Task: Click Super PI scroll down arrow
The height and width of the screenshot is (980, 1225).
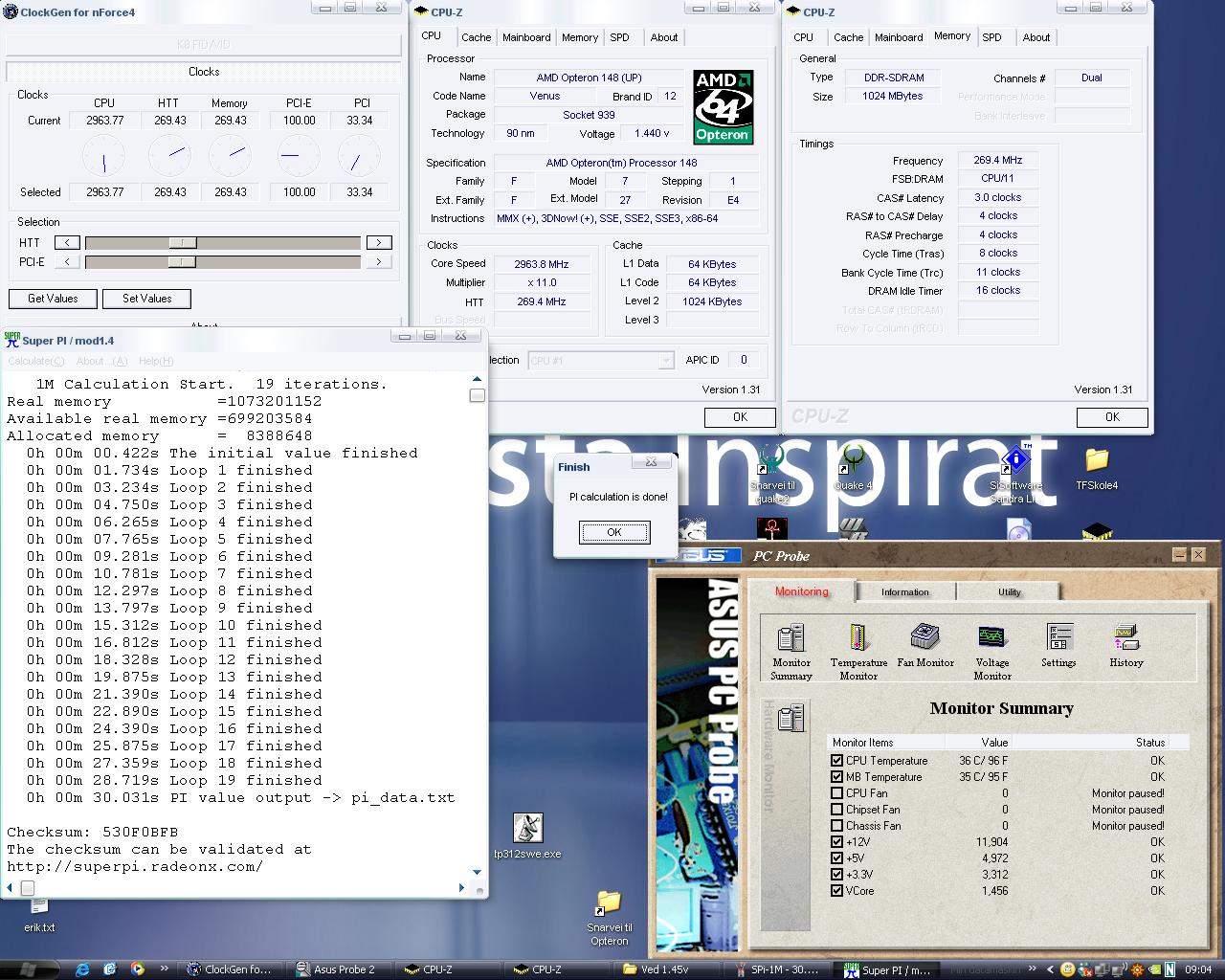Action: (x=478, y=872)
